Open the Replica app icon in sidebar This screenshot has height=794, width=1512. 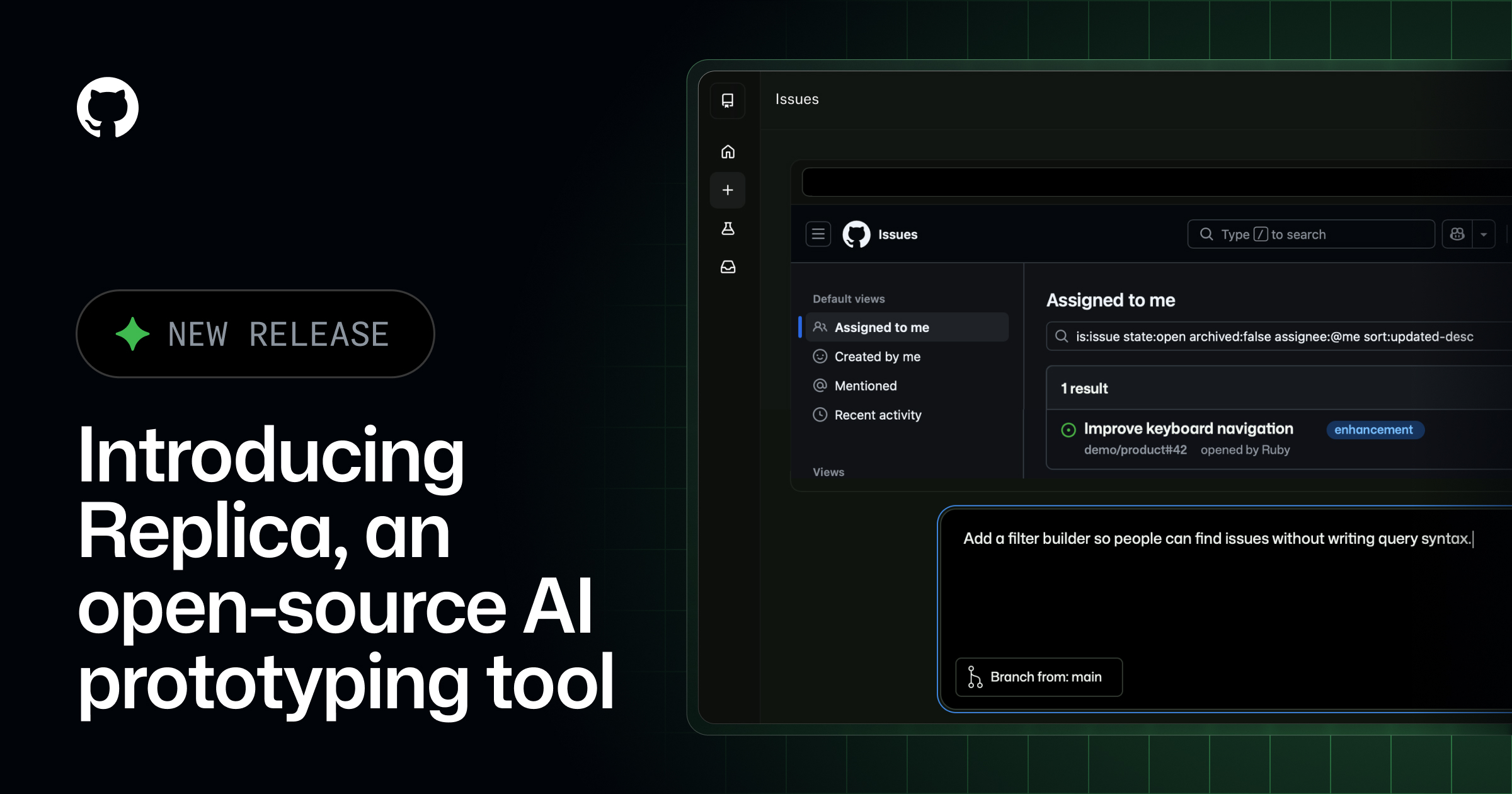point(728,101)
